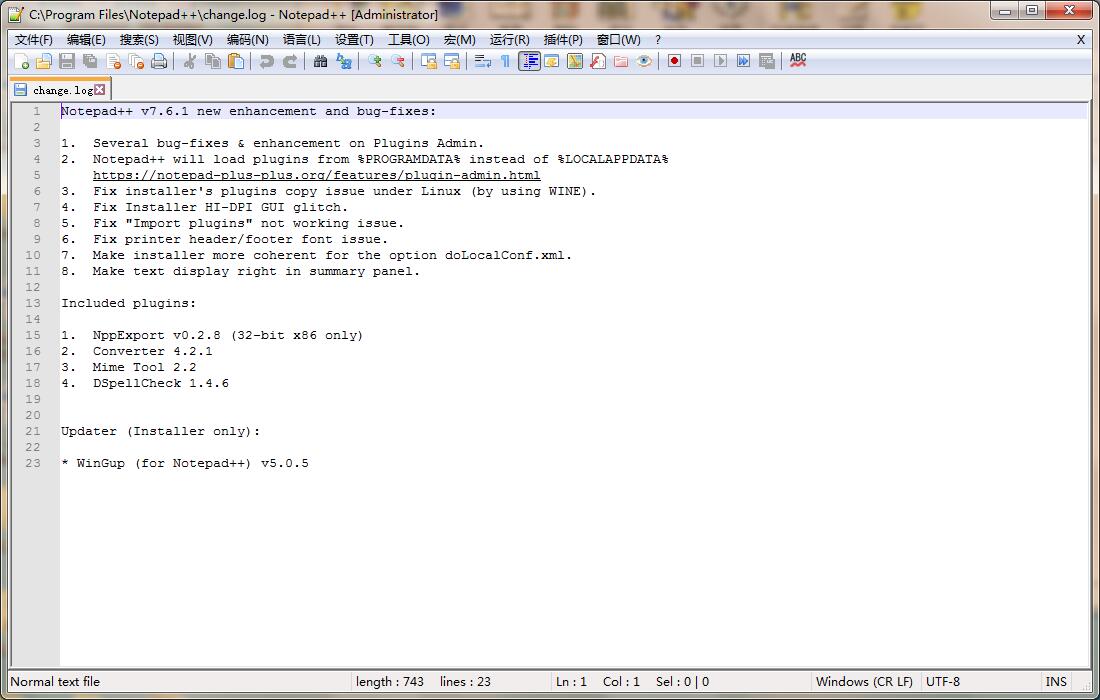
Task: Toggle show all characters pilcrow icon
Action: pos(506,62)
